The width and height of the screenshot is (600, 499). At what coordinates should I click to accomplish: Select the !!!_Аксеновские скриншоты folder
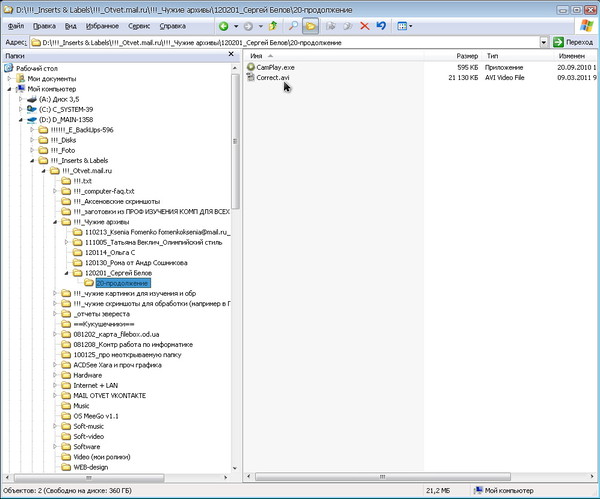(x=117, y=202)
